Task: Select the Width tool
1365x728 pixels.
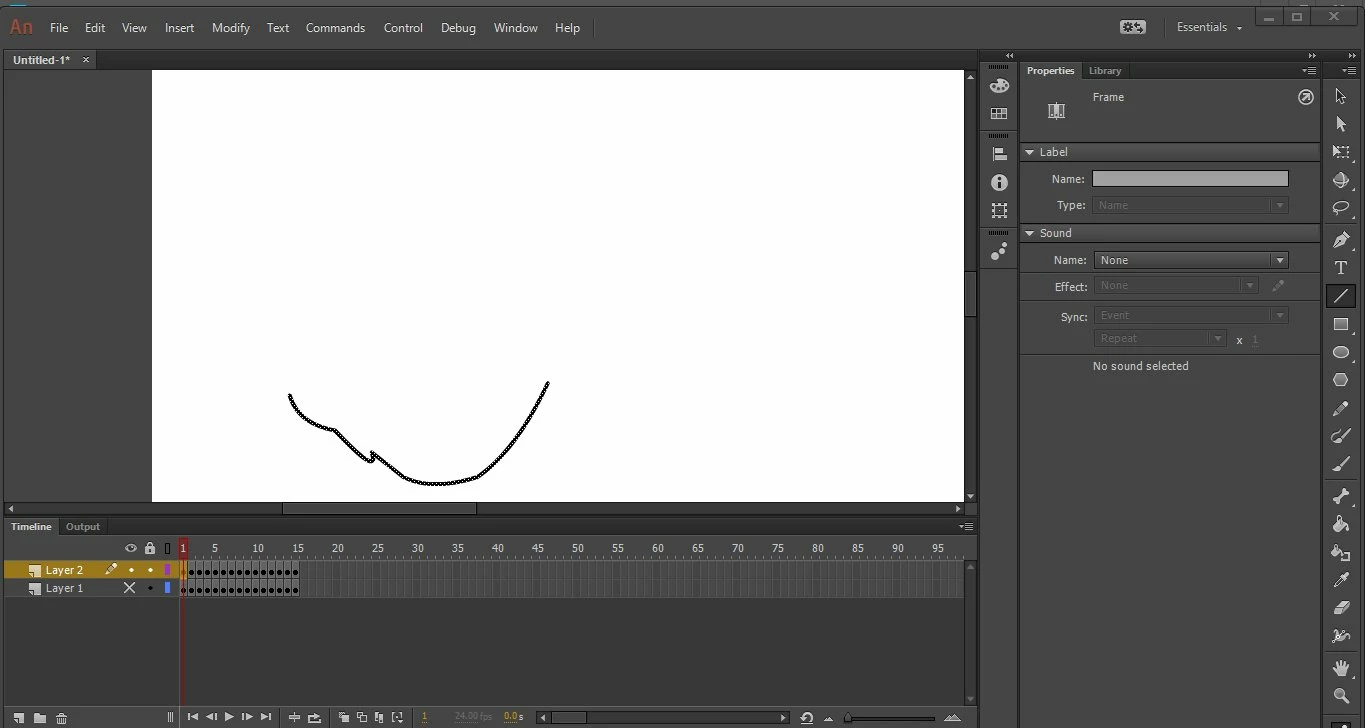Action: pos(1341,636)
